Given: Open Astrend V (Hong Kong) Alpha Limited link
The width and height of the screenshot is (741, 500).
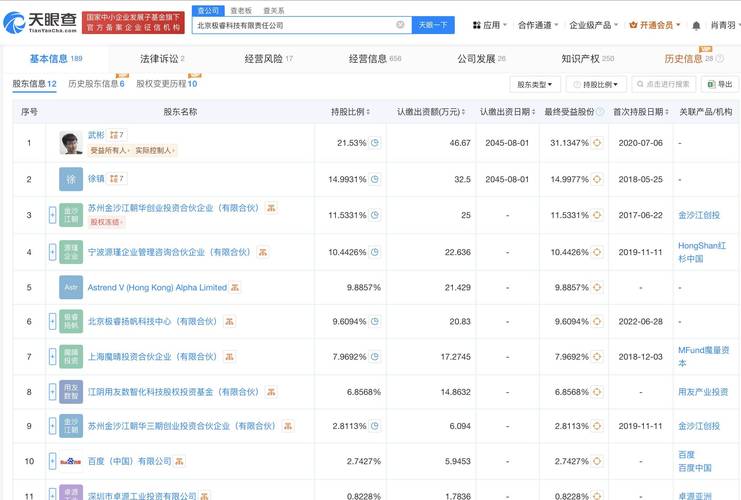Looking at the screenshot, I should pyautogui.click(x=157, y=287).
